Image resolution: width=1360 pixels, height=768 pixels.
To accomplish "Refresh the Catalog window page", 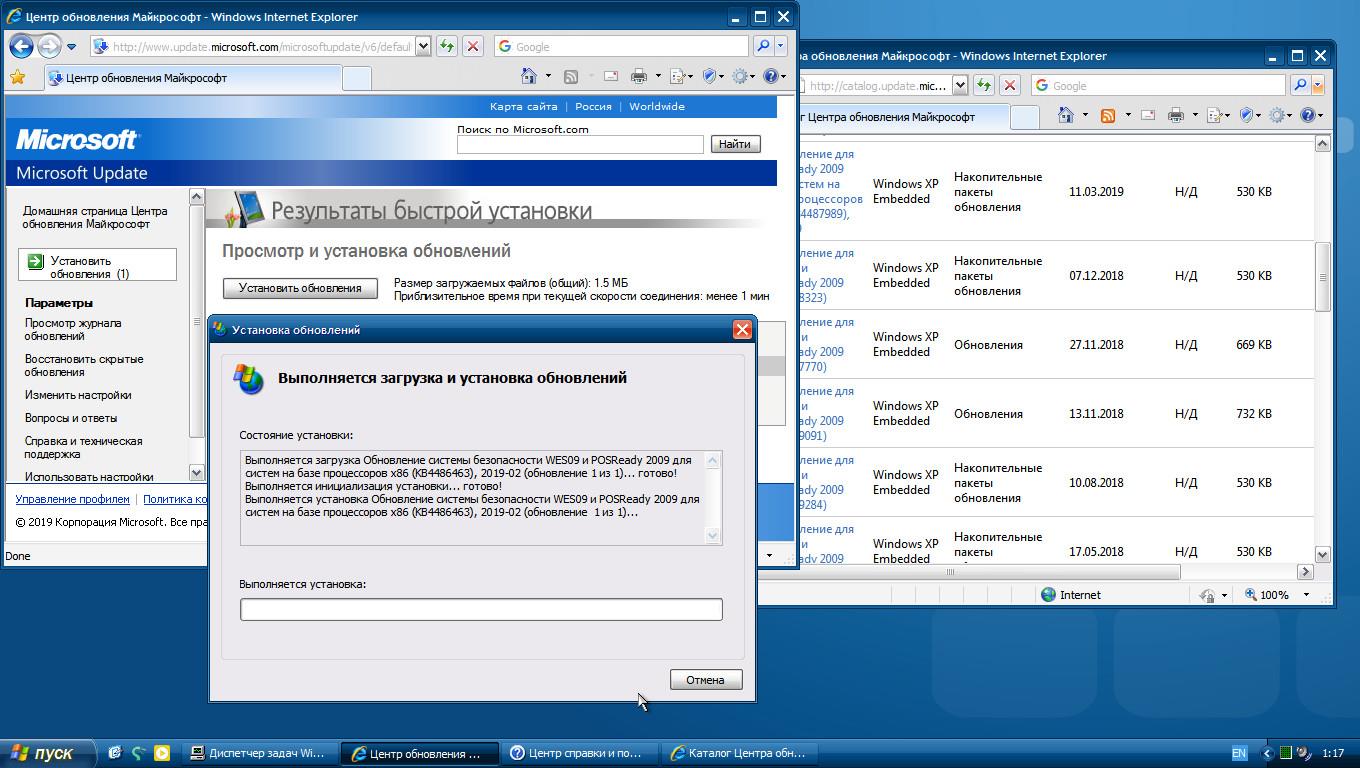I will [x=984, y=85].
